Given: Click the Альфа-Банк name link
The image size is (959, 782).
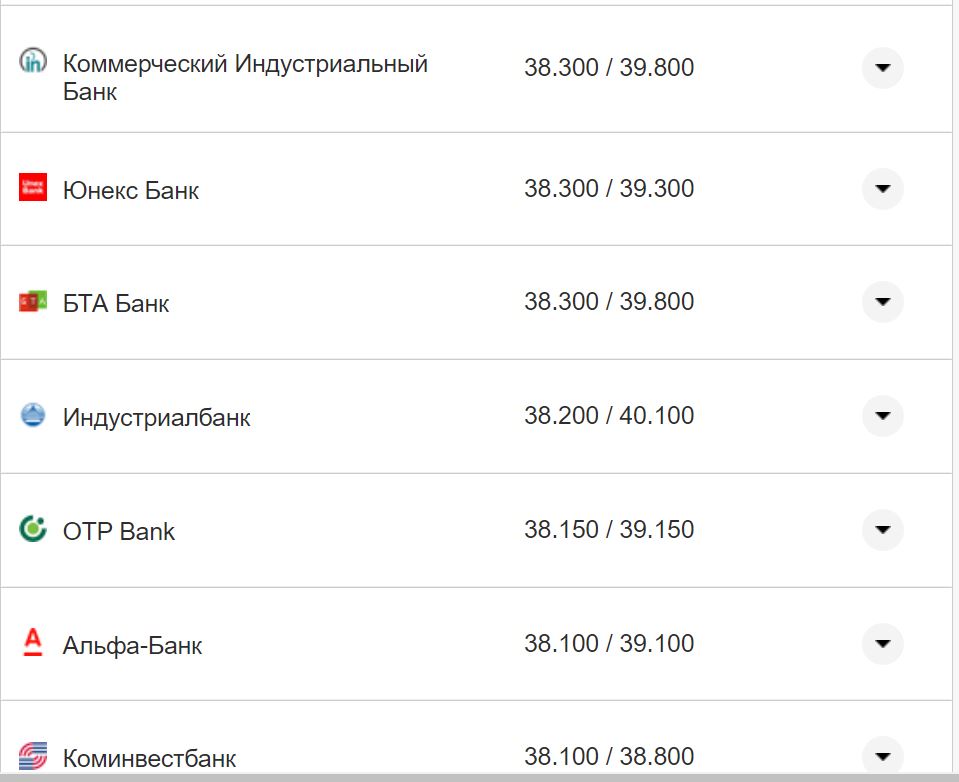Looking at the screenshot, I should coord(134,645).
